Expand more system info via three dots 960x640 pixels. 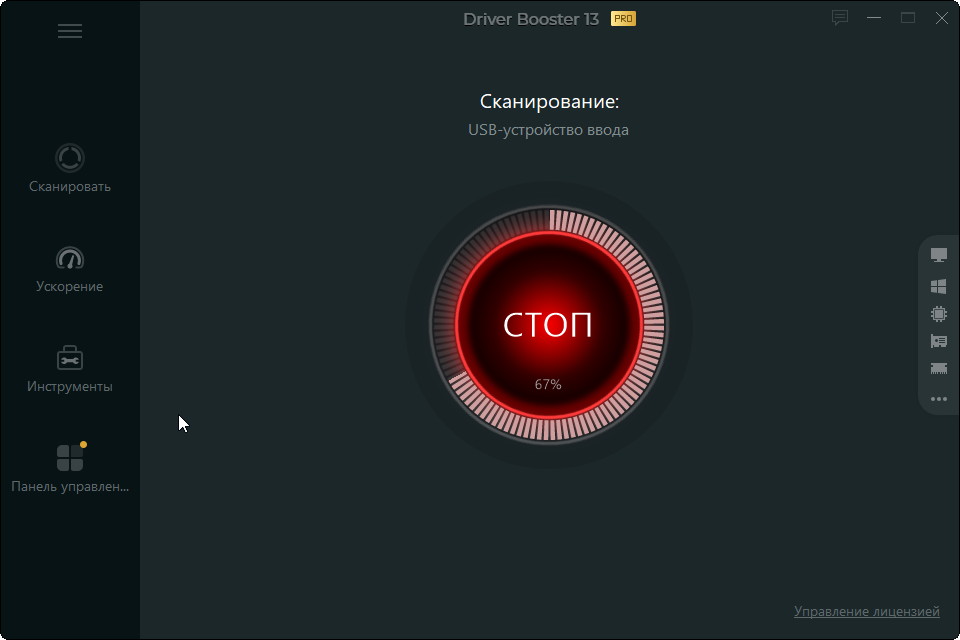[x=938, y=399]
